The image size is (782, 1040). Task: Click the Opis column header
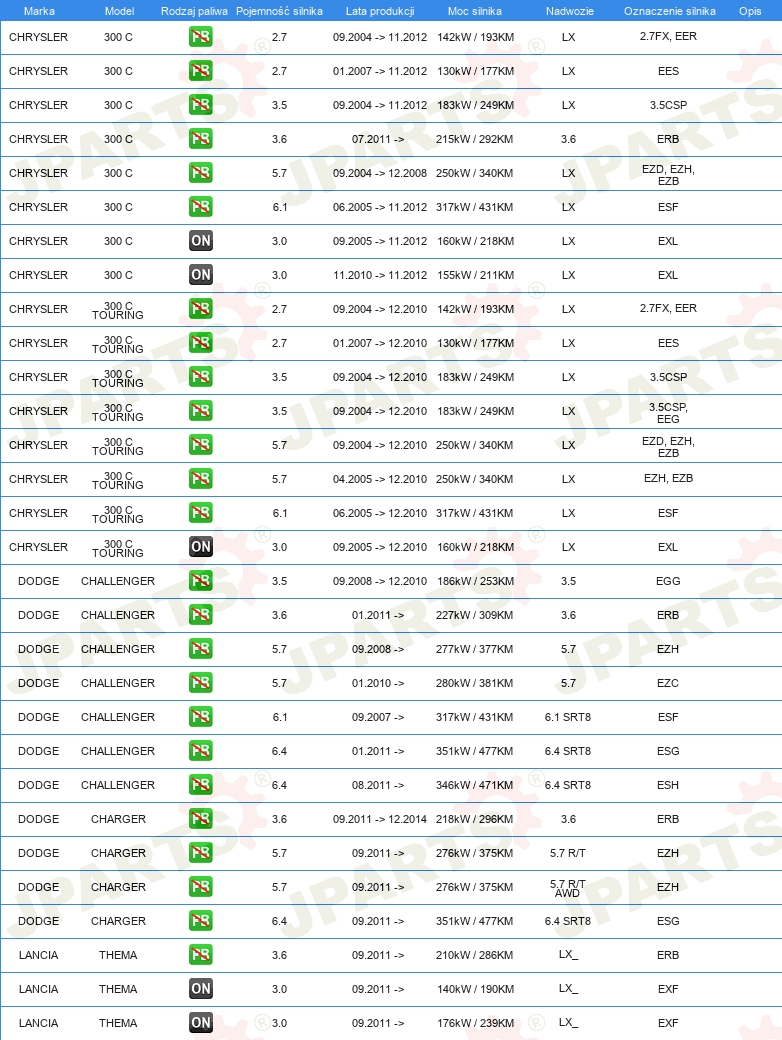[x=750, y=11]
